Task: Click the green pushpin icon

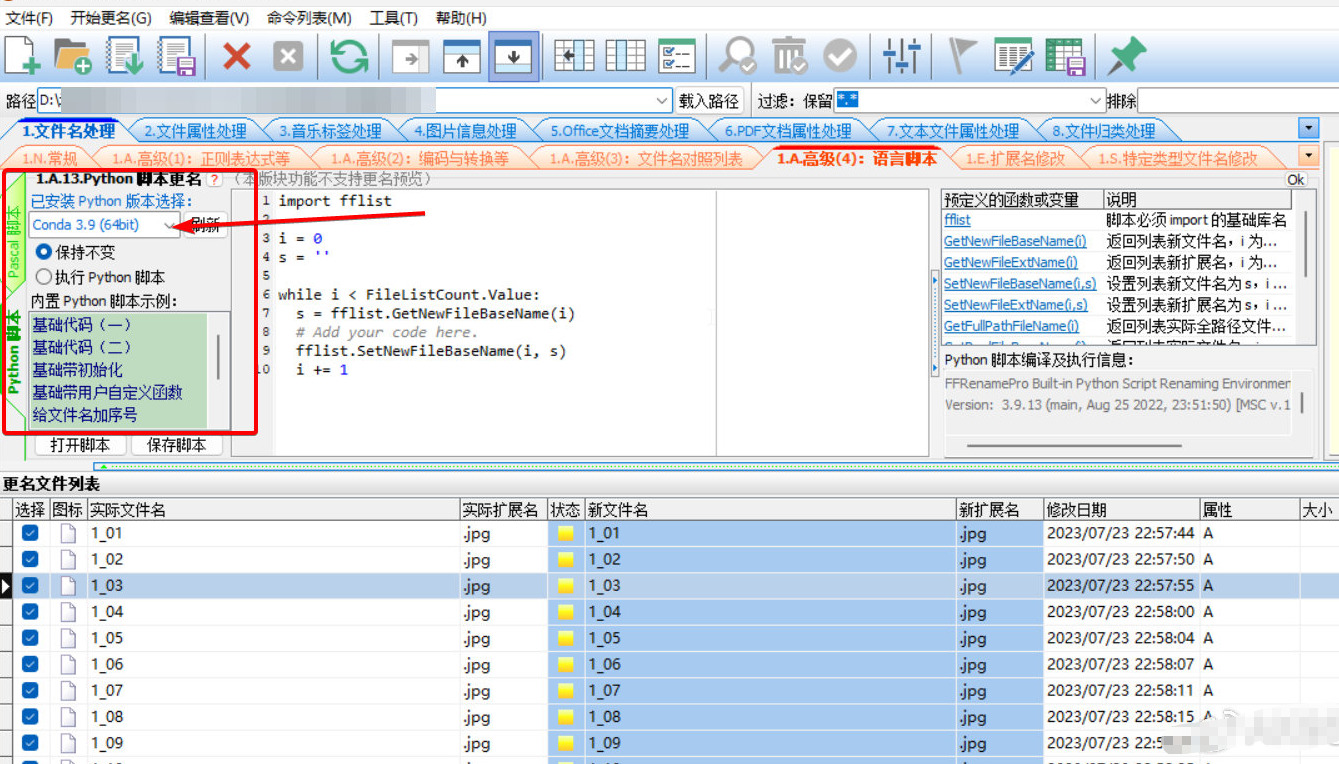Action: (x=1126, y=55)
